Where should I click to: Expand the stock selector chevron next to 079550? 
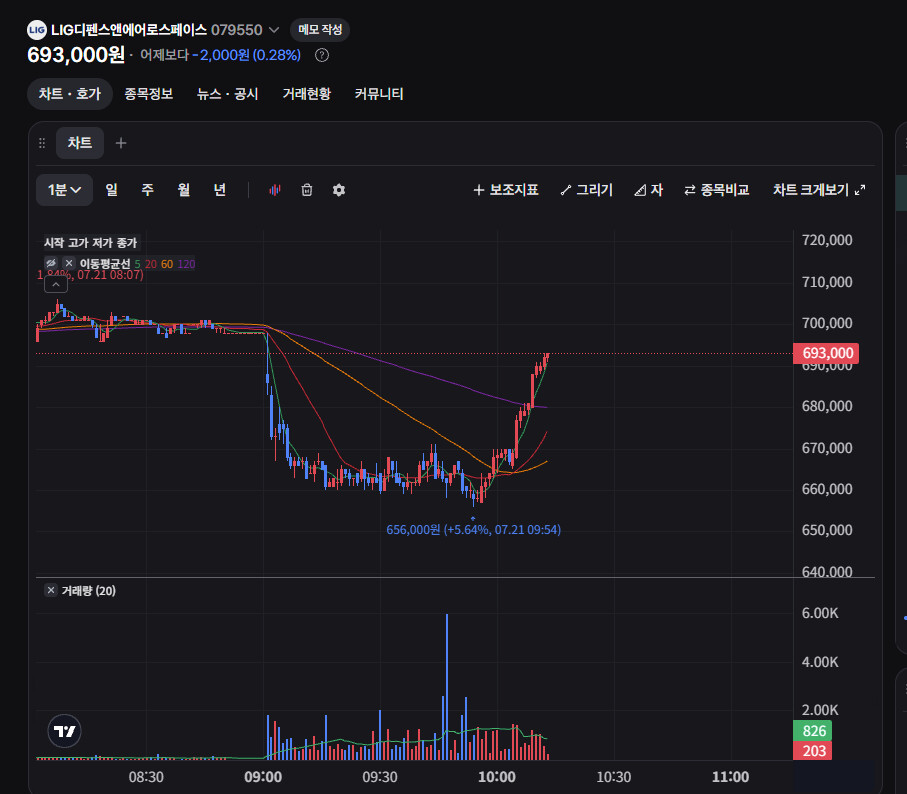coord(274,29)
